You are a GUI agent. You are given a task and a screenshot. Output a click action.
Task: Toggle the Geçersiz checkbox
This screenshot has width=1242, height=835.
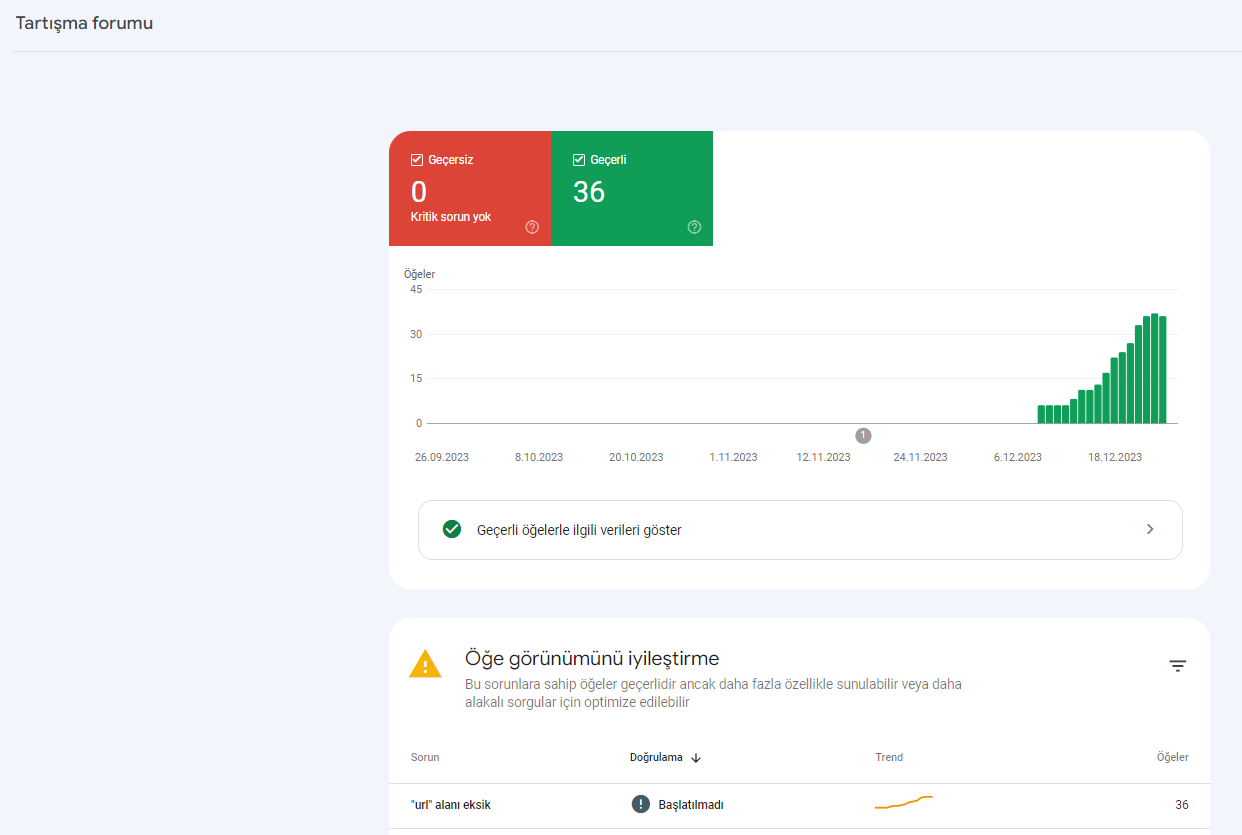[417, 160]
